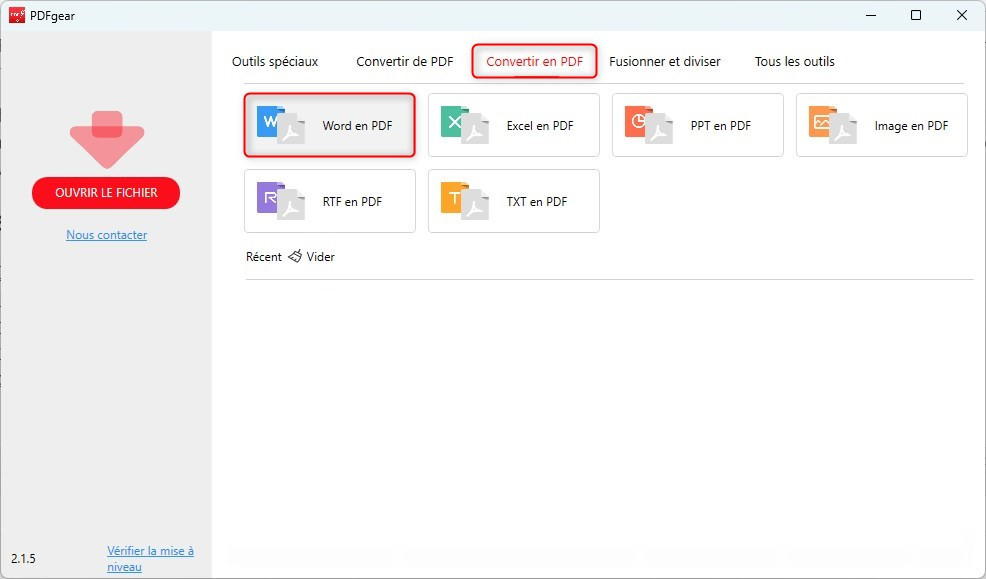Click the Vérifier la mise à niveau link
The height and width of the screenshot is (579, 986).
click(150, 556)
